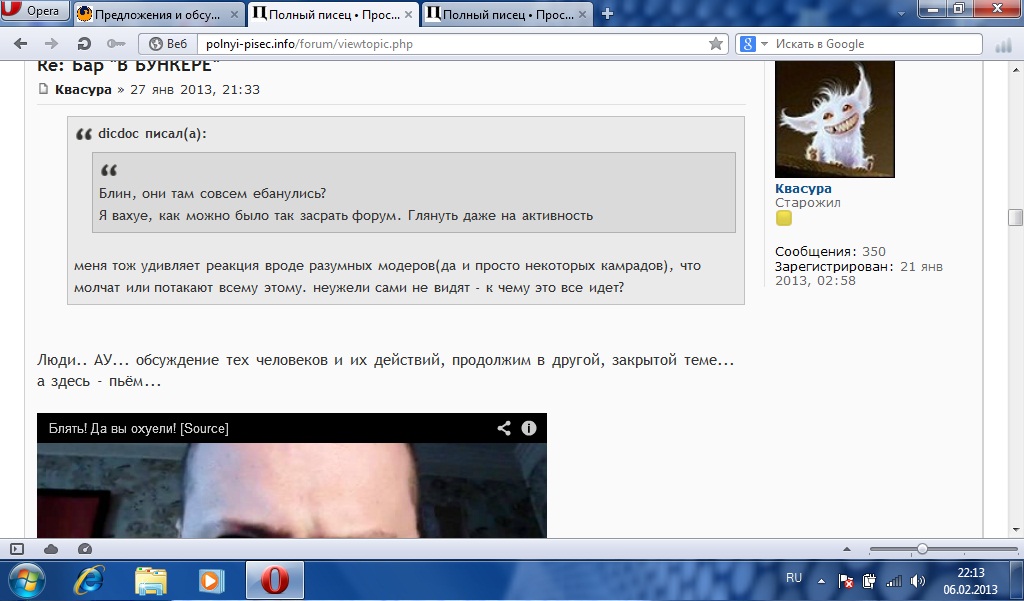Open the volume speaker tray icon
This screenshot has width=1024, height=601.
(x=918, y=581)
